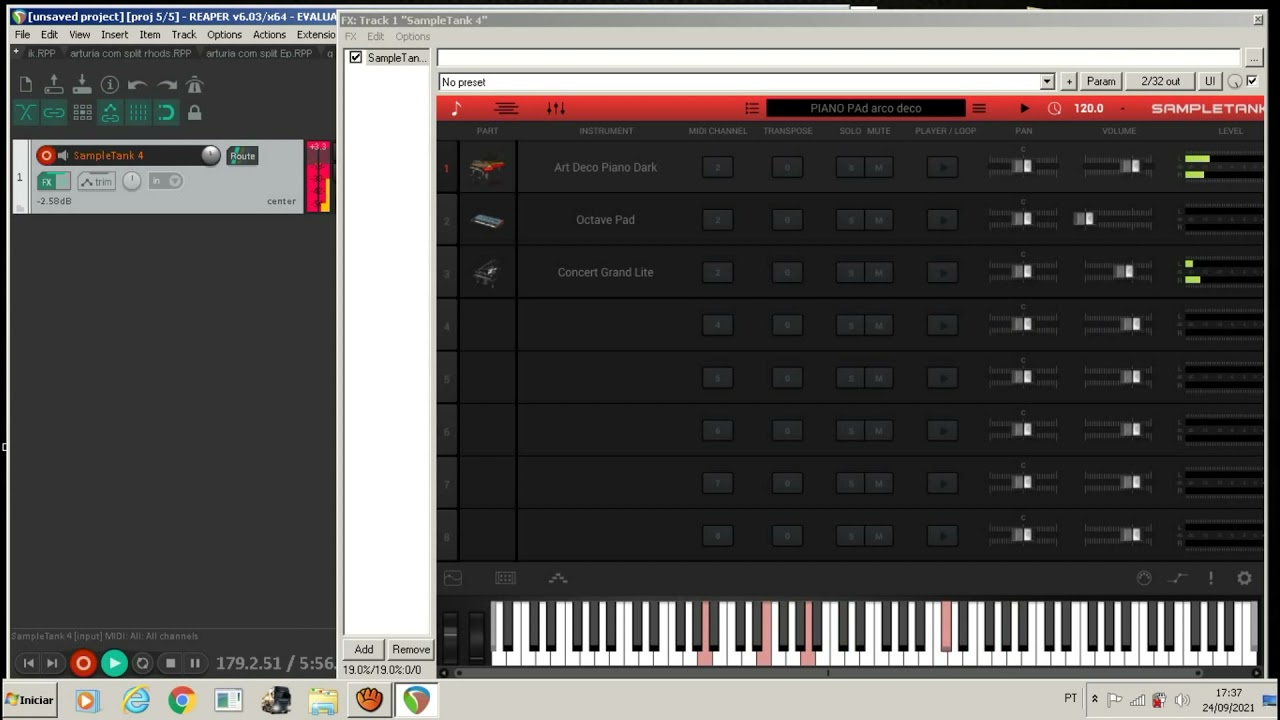The height and width of the screenshot is (720, 1280).
Task: Open the Route button on track 1
Action: (x=242, y=156)
